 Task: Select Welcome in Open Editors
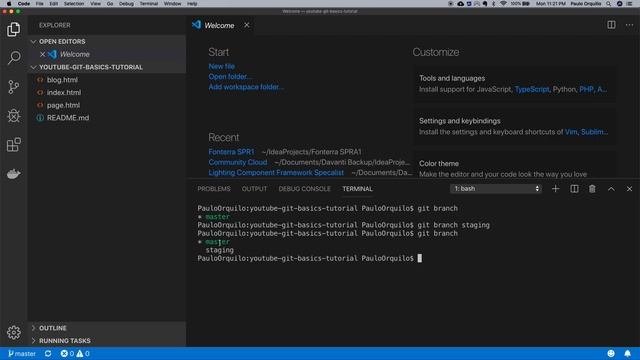click(75, 54)
